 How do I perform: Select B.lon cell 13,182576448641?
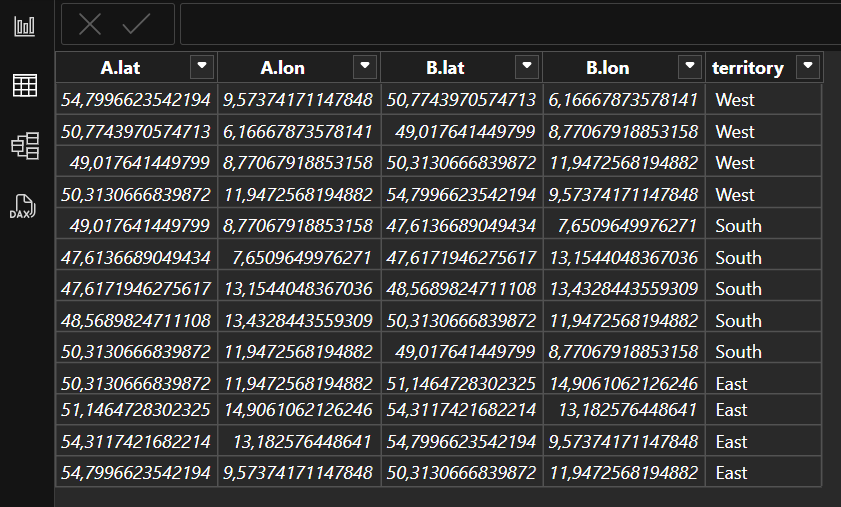click(624, 410)
